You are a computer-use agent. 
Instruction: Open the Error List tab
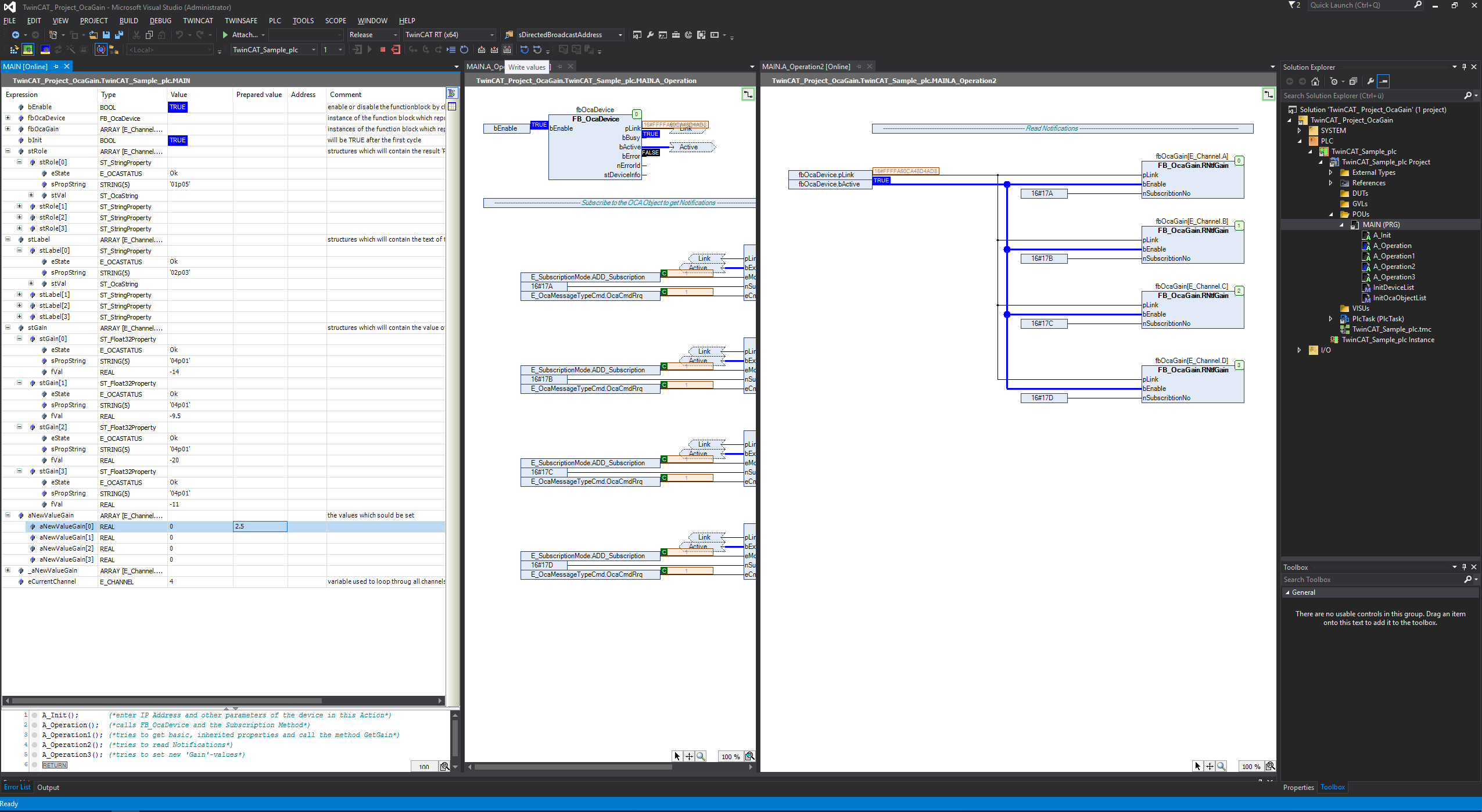[x=17, y=787]
